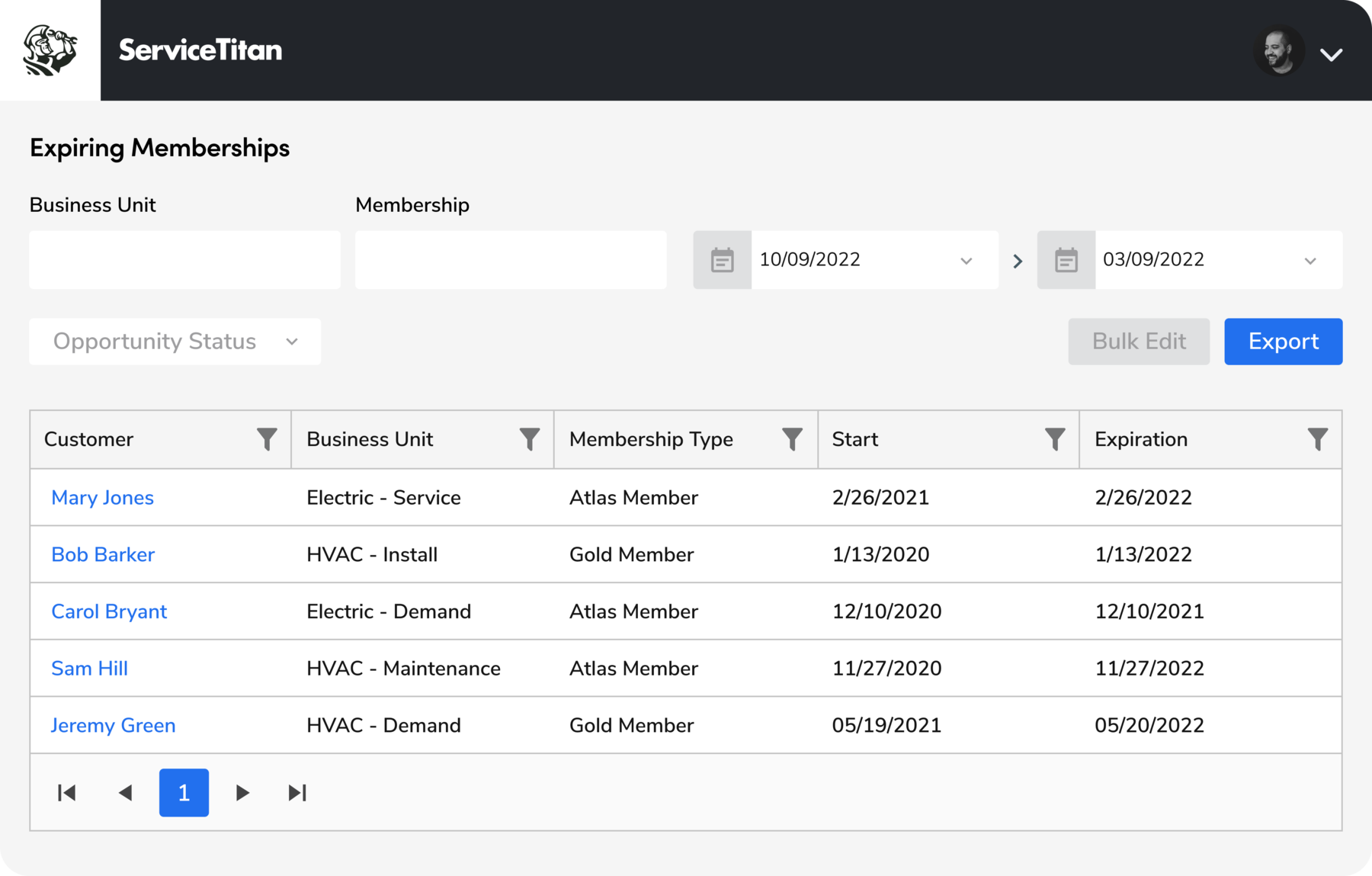Click the Start column filter icon

point(1054,439)
